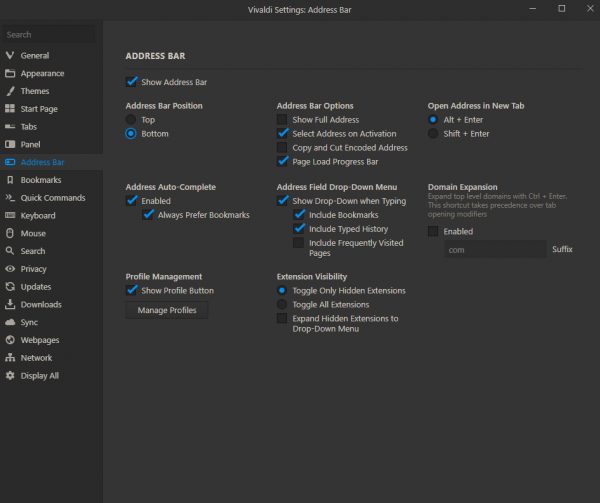600x503 pixels.
Task: Click the Panel sidebar icon
Action: [x=10, y=144]
